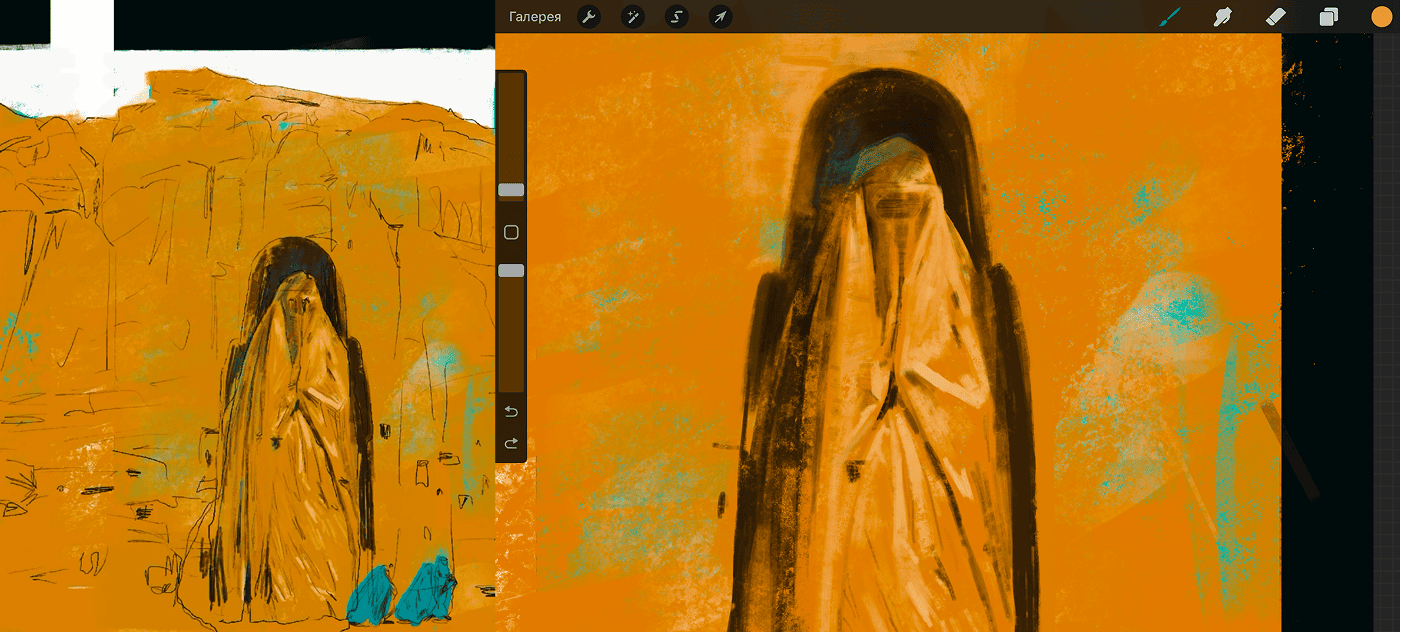Click the brush size slider handle
1401x633 pixels.
pyautogui.click(x=511, y=190)
